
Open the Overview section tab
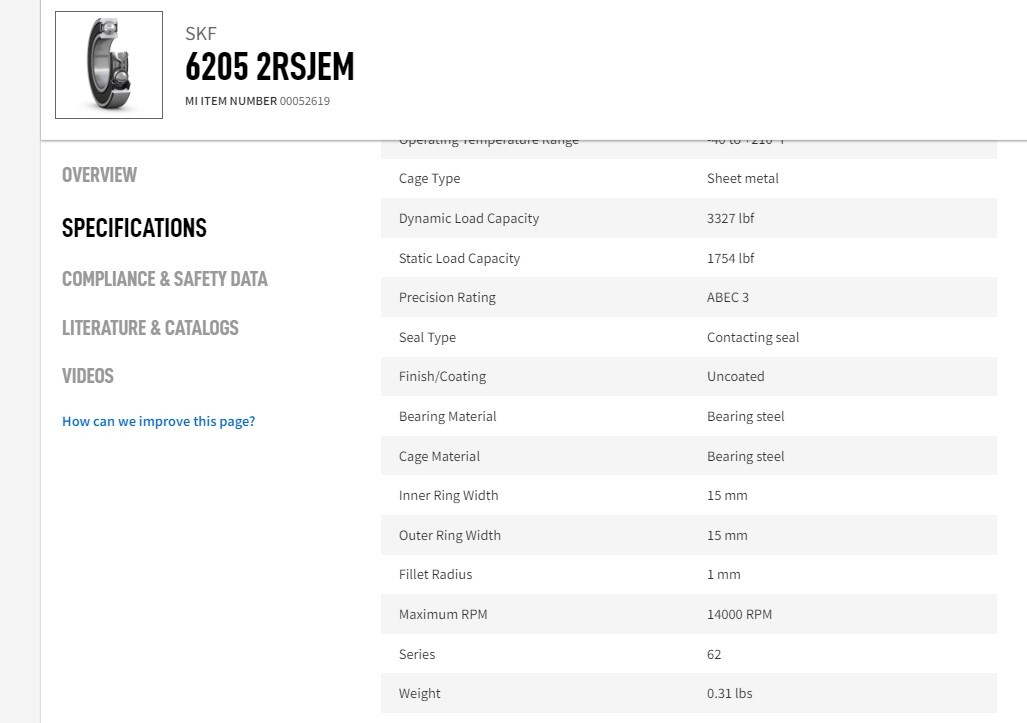(x=100, y=175)
